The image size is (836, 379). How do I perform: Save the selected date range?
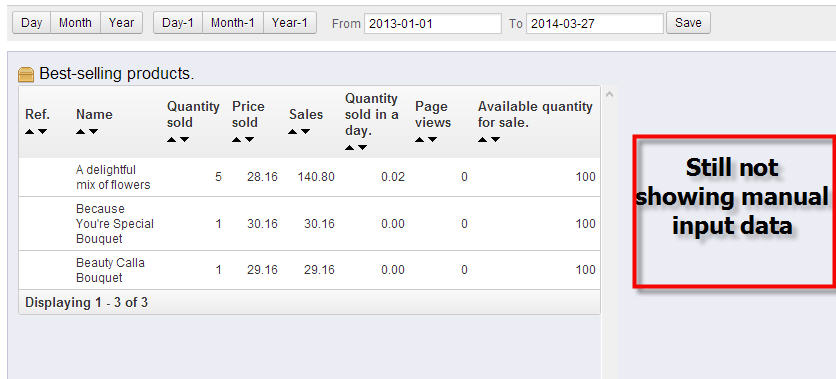tap(688, 23)
